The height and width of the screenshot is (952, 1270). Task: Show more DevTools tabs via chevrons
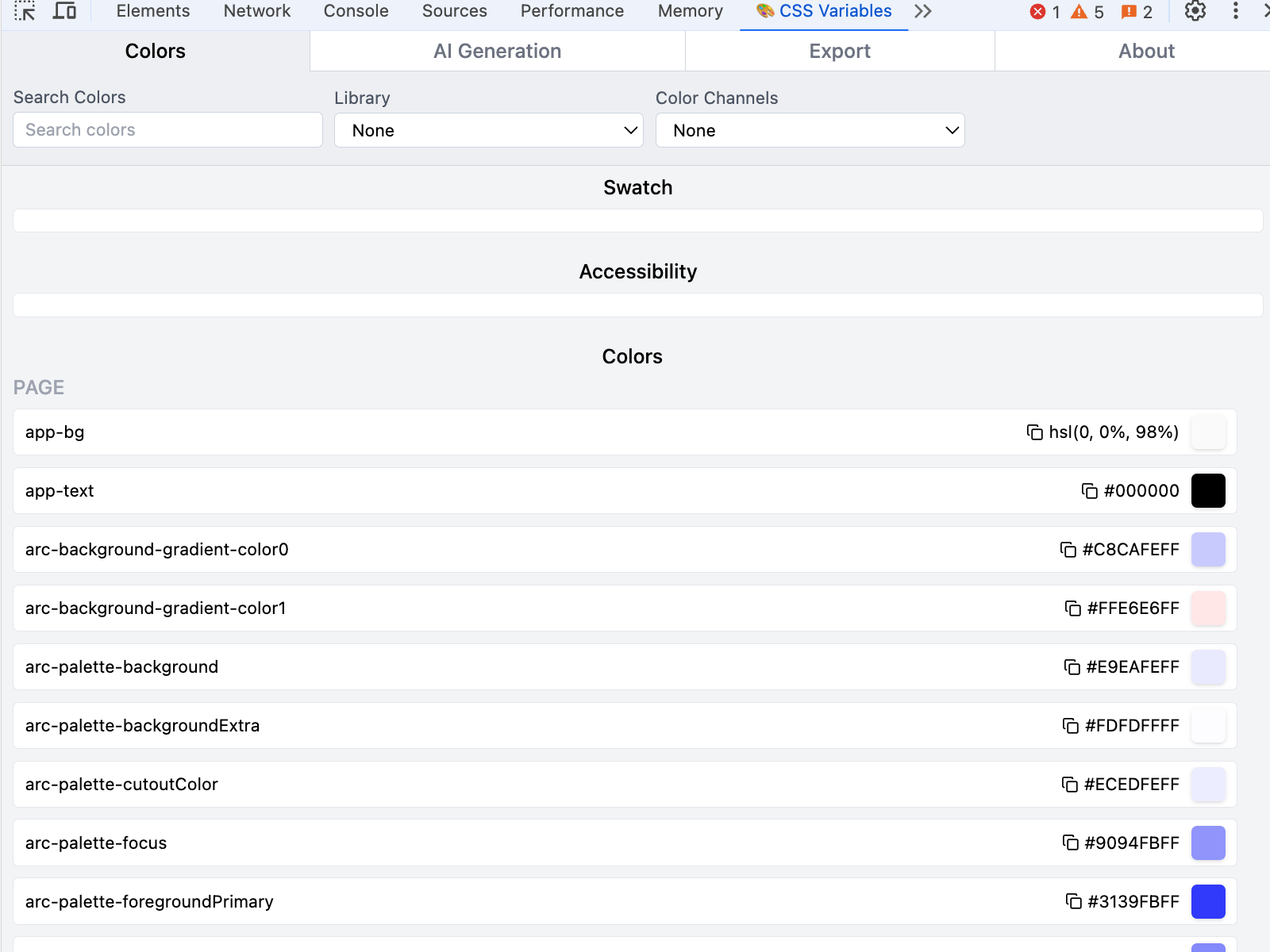point(922,11)
